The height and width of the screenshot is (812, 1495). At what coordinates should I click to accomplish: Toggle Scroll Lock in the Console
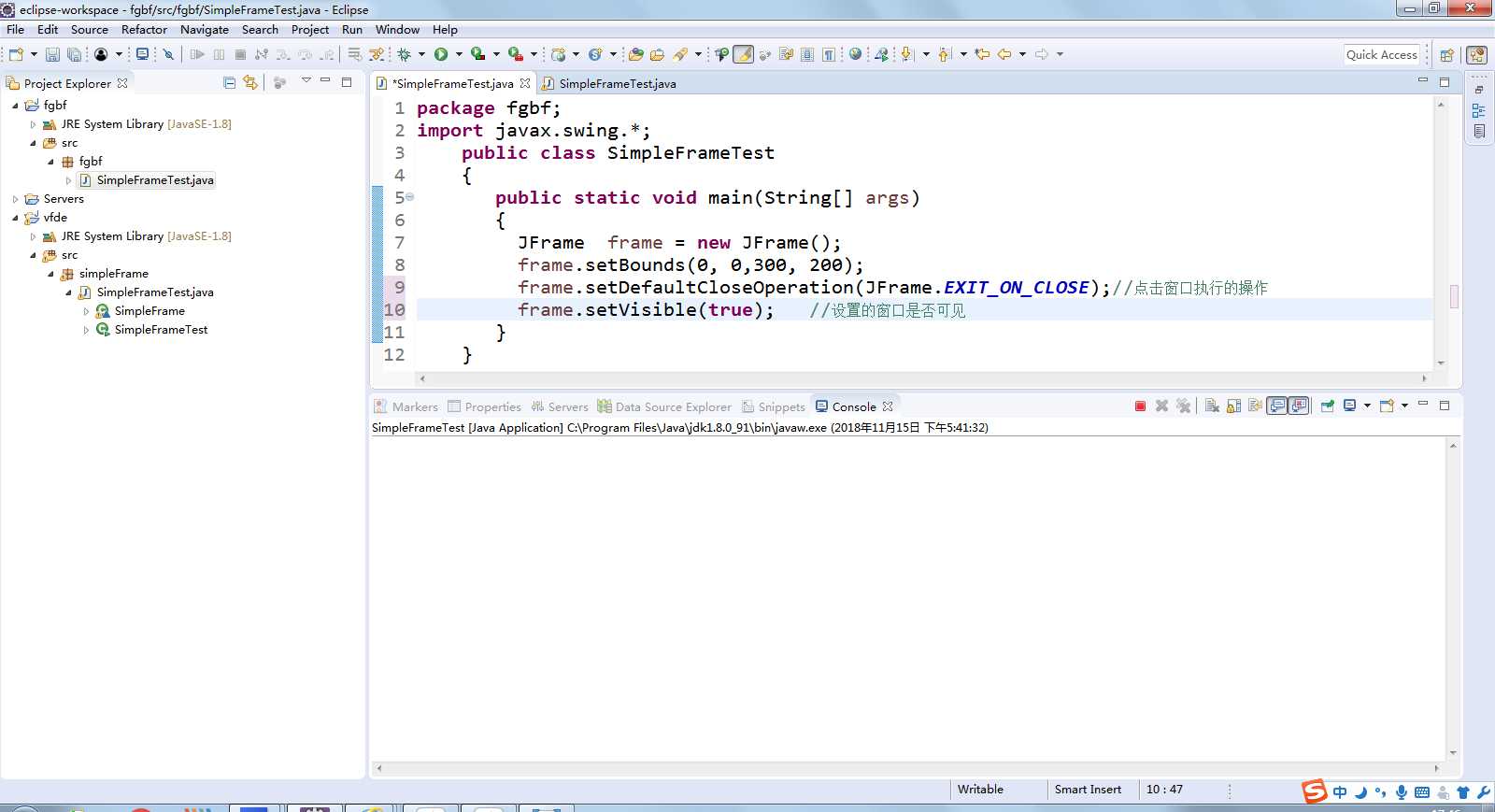tap(1233, 406)
